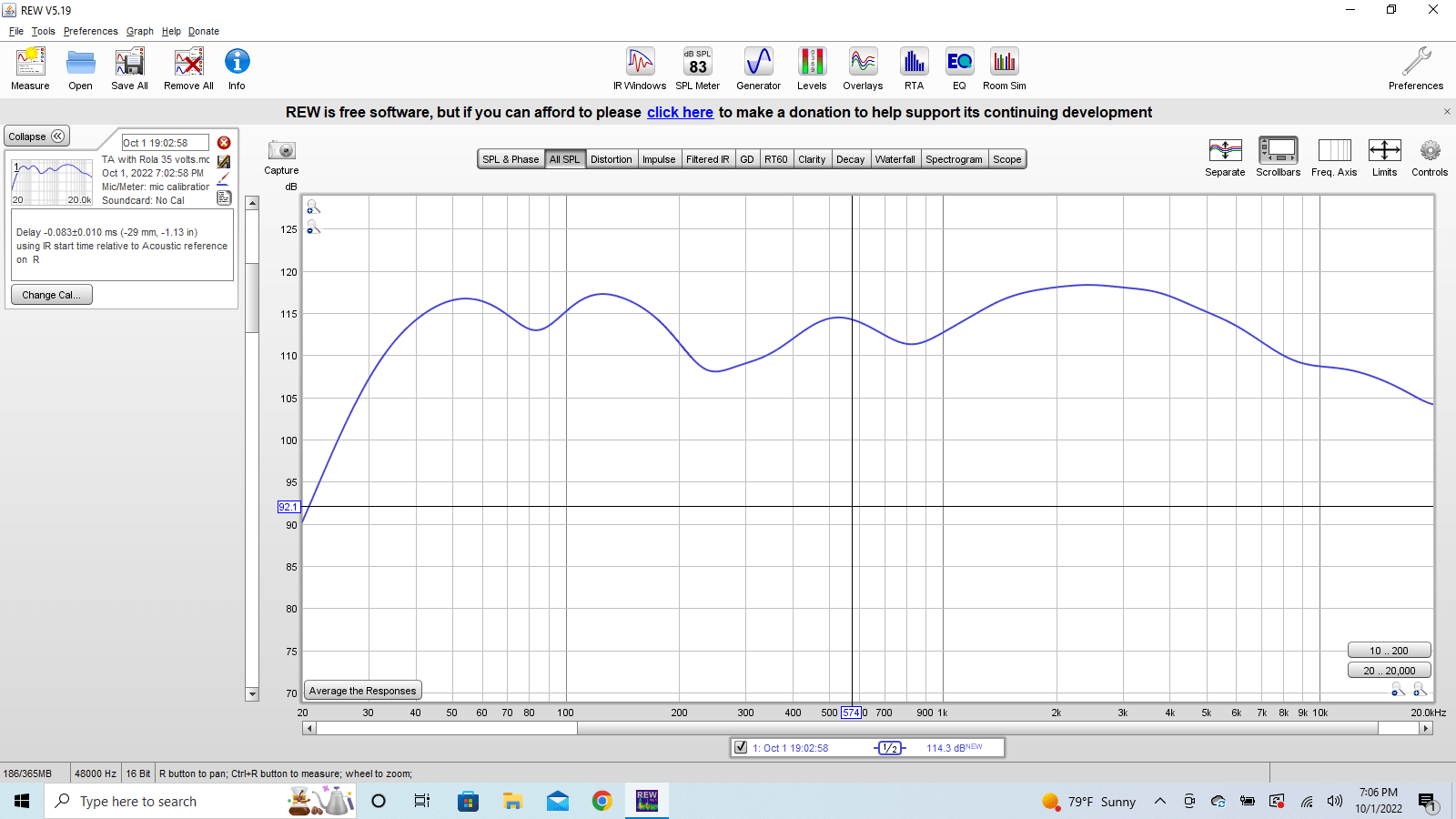Open Preferences wrench icon
Screen dimensions: 1456x819
[1416, 69]
